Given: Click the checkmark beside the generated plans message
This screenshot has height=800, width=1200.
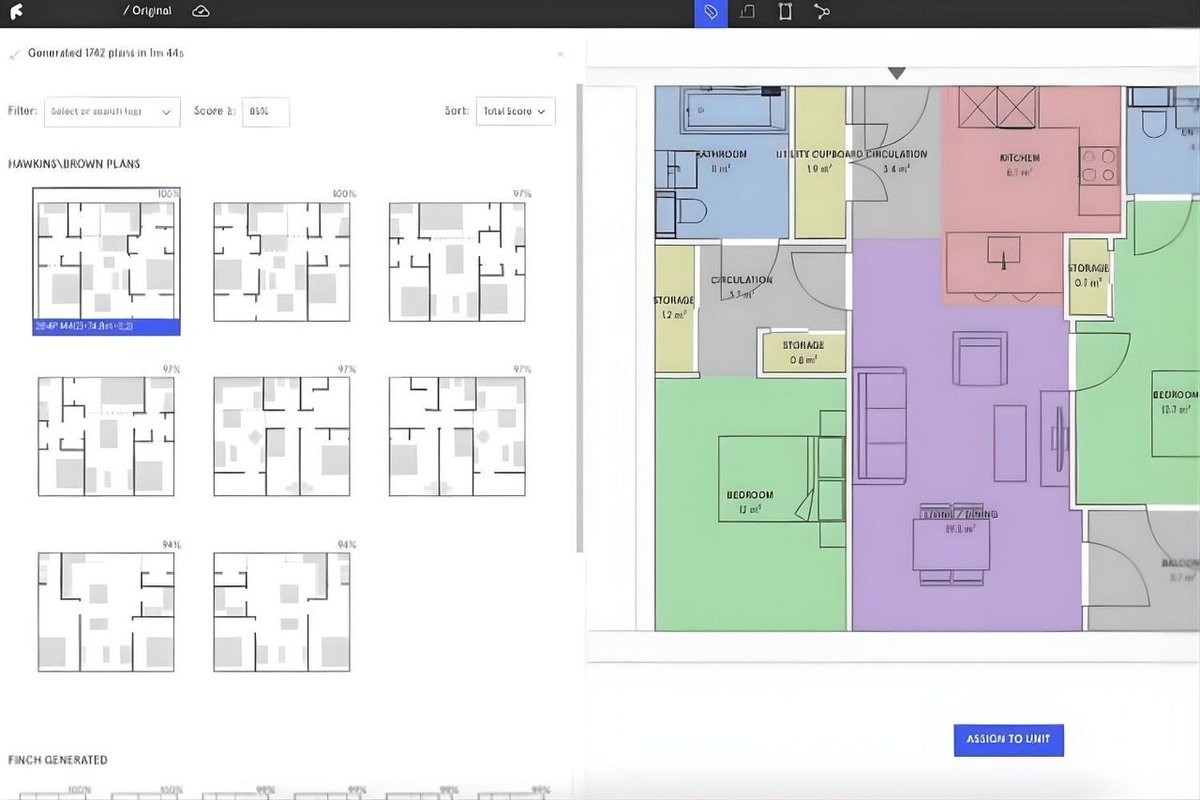Looking at the screenshot, I should click(12, 55).
